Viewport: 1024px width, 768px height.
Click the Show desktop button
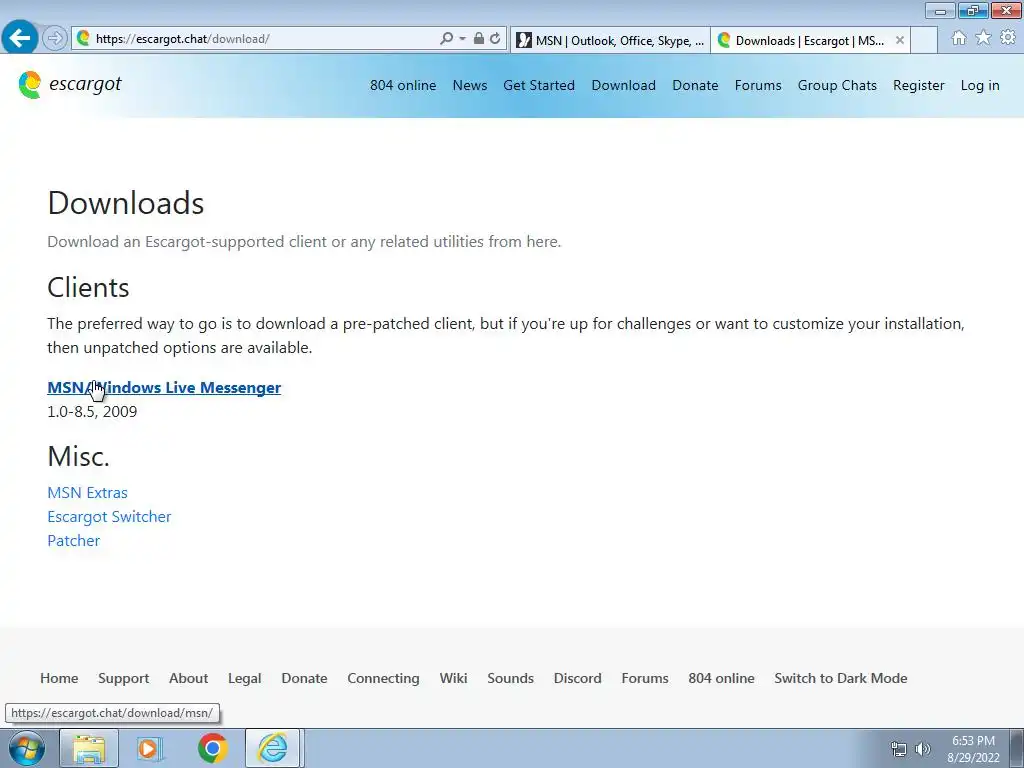pyautogui.click(x=1016, y=748)
